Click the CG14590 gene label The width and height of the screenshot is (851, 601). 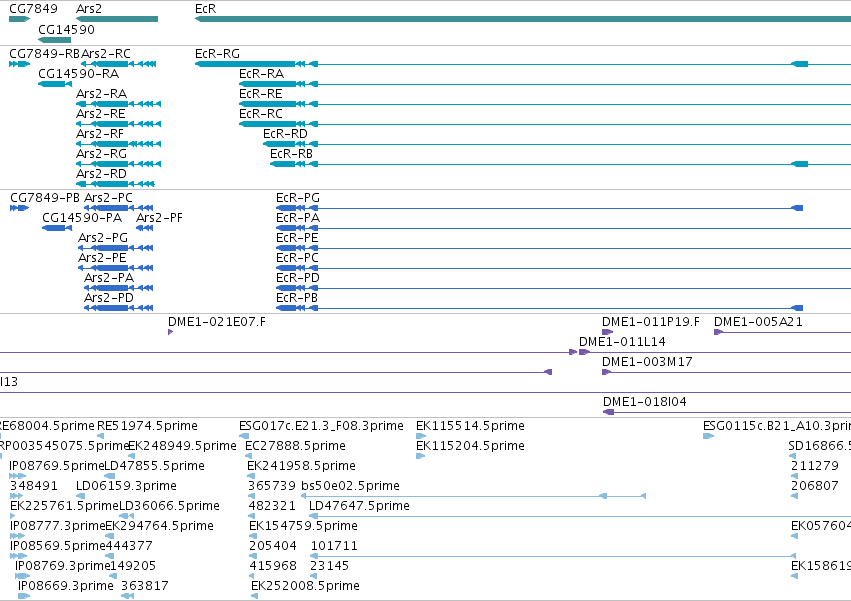click(x=66, y=29)
